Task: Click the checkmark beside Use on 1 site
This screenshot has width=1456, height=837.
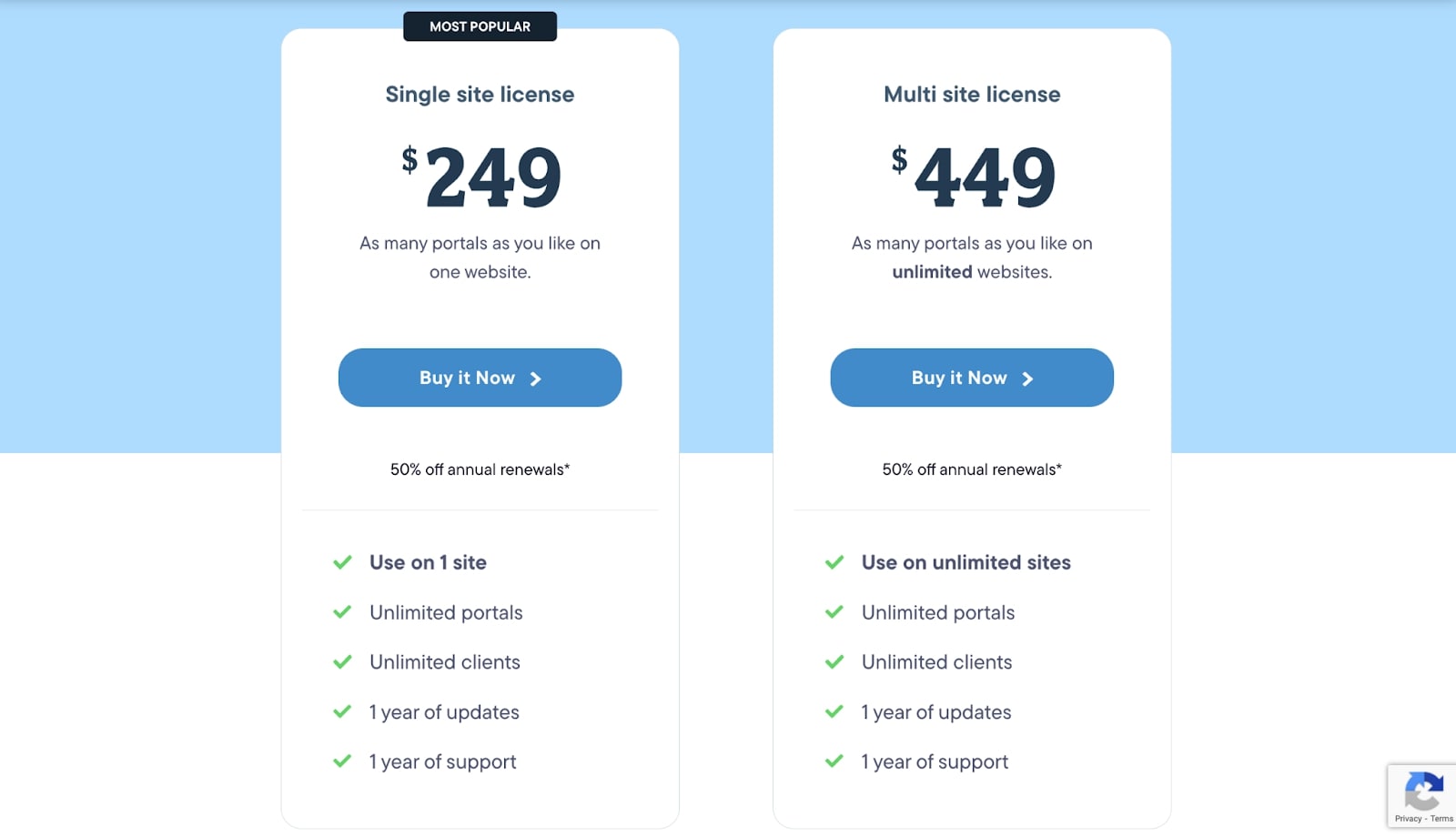Action: pos(342,562)
